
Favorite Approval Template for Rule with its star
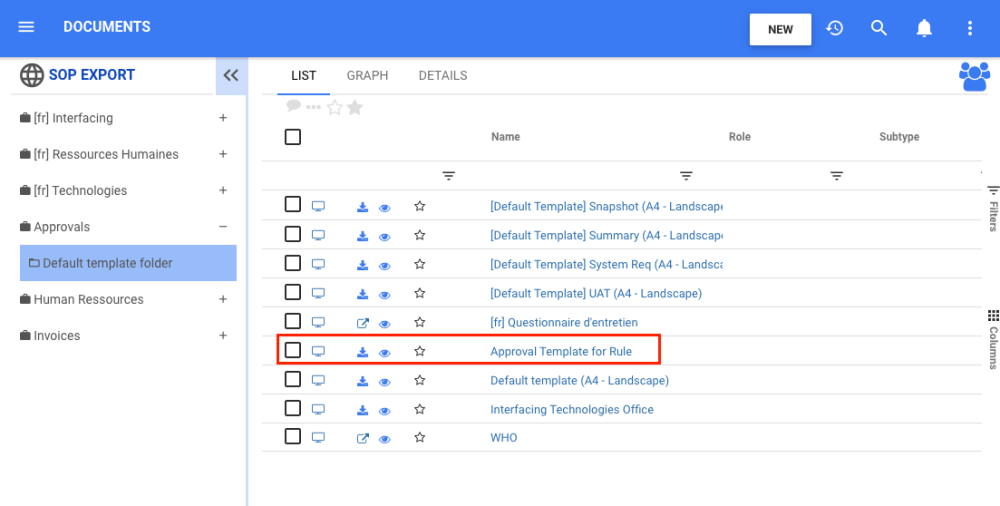[x=420, y=351]
